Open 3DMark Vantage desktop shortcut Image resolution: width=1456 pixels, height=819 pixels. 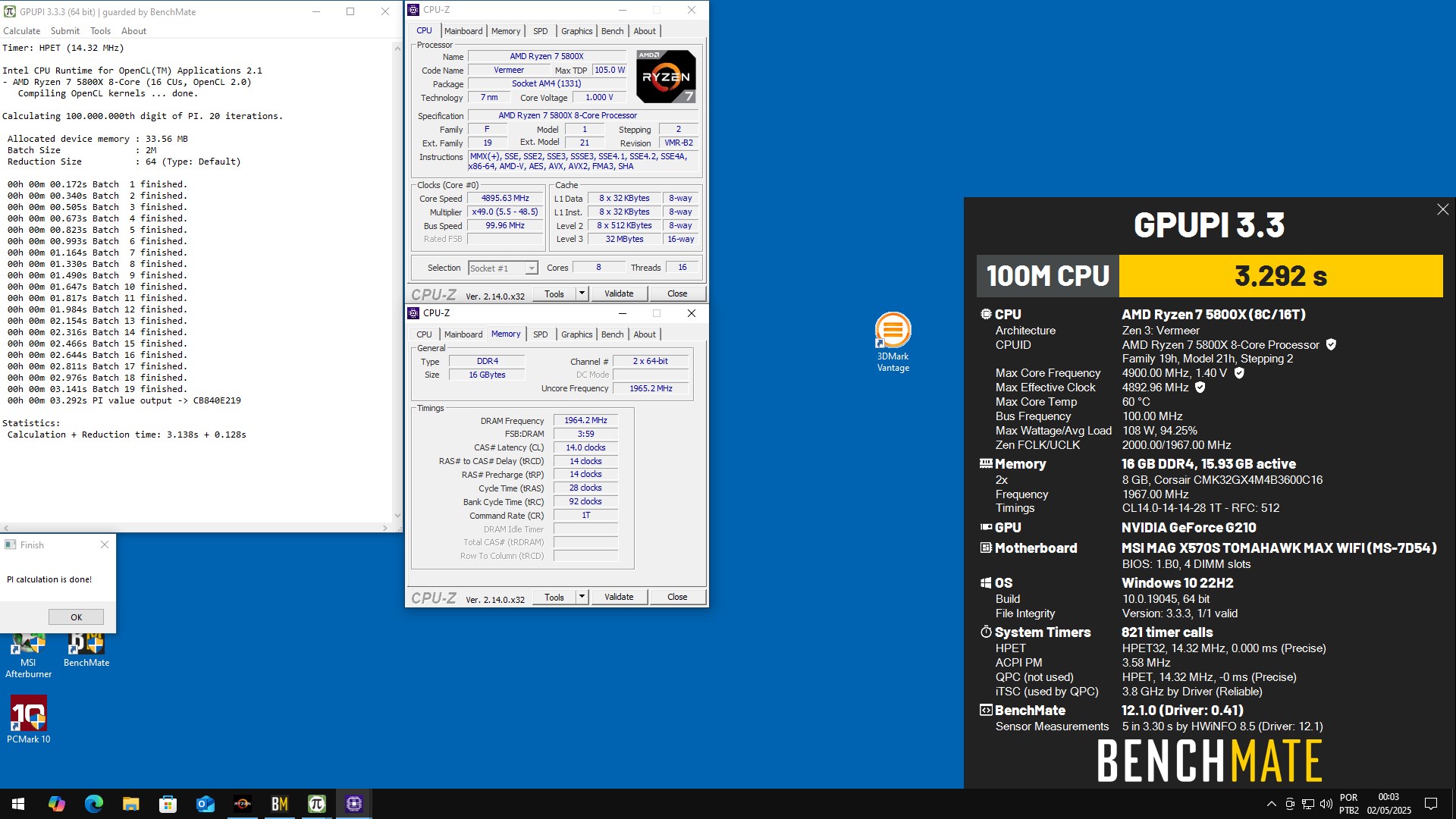pos(893,343)
